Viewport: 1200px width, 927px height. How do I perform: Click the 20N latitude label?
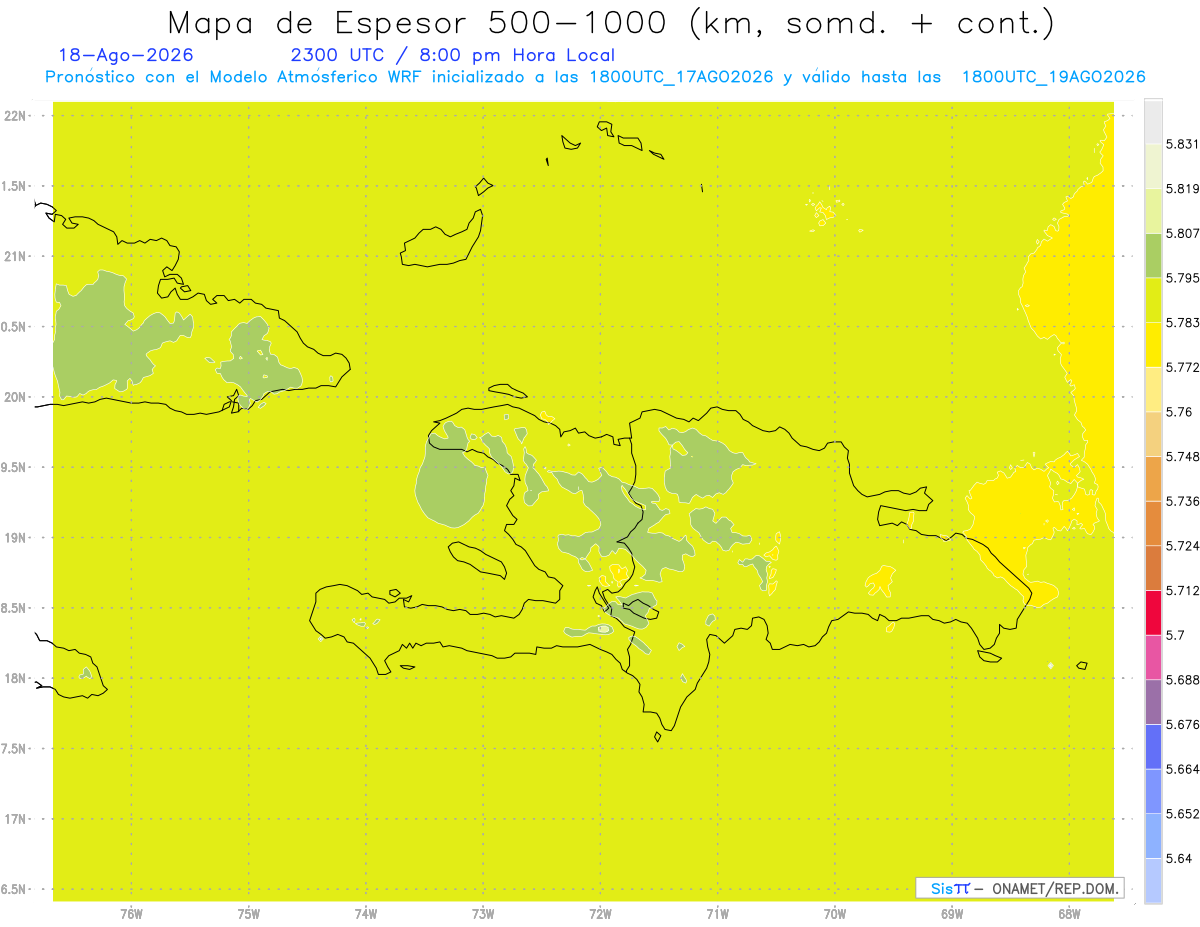(x=14, y=397)
